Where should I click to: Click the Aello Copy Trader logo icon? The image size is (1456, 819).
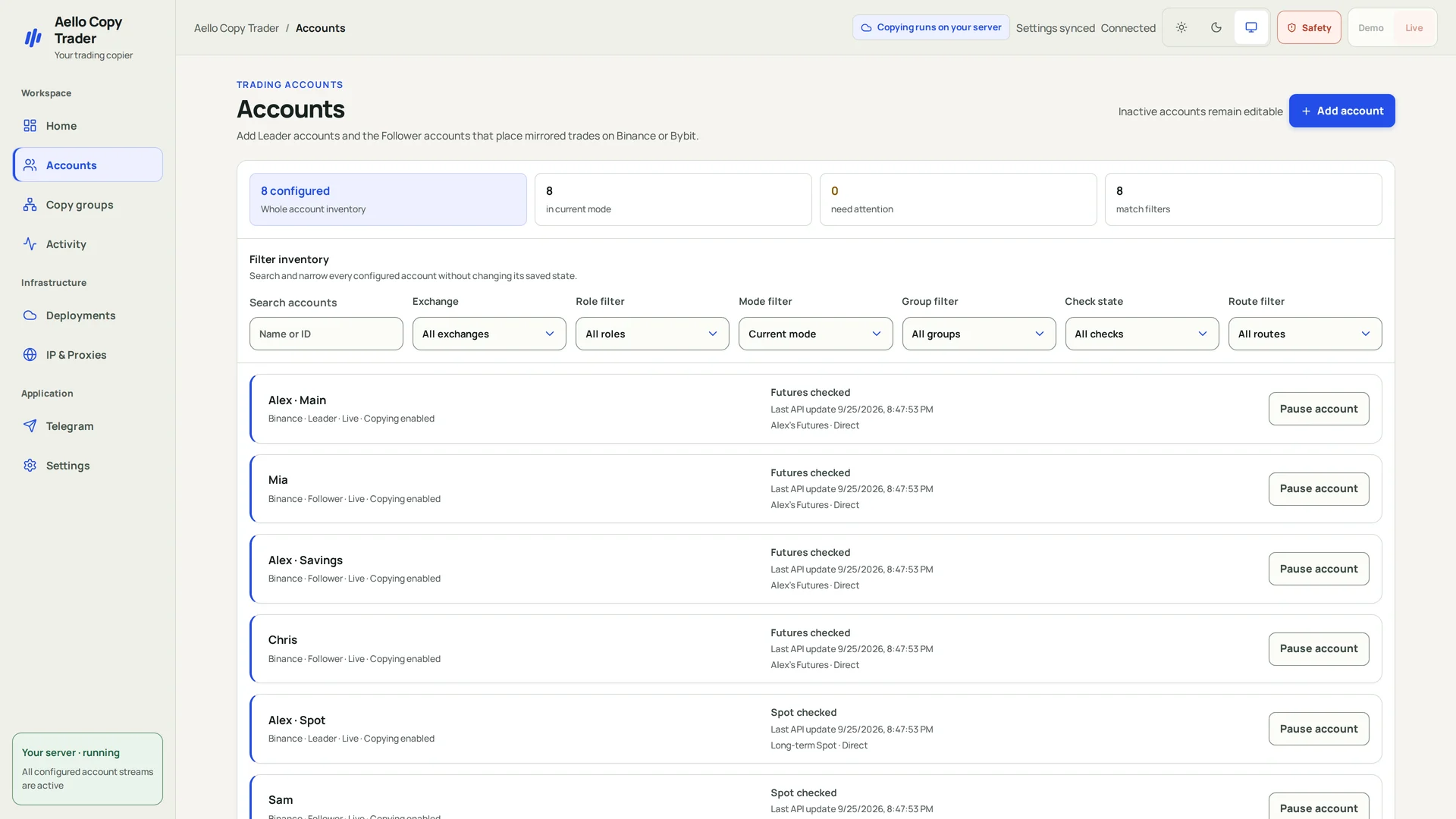[x=33, y=38]
